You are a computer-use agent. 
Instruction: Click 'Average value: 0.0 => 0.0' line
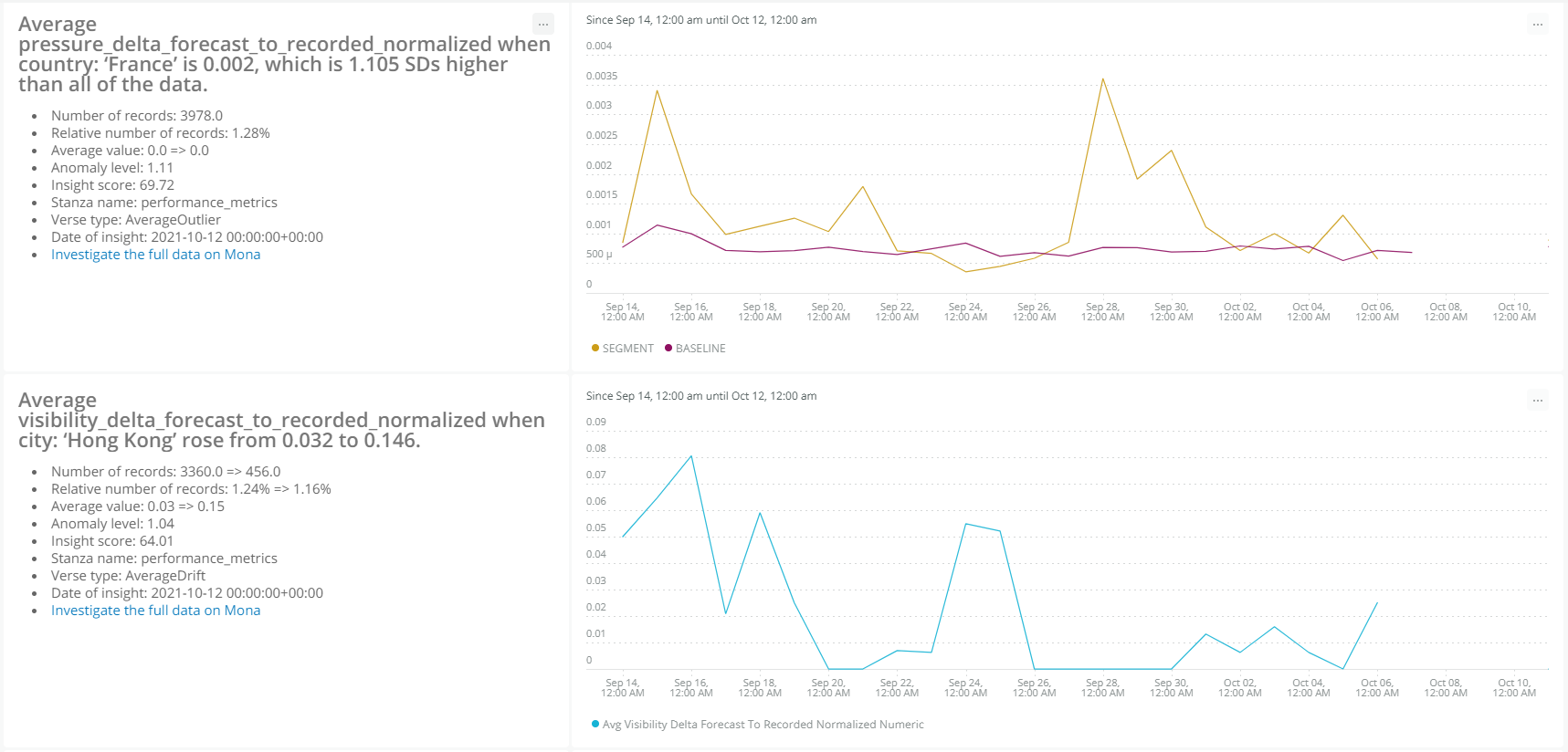(x=130, y=151)
